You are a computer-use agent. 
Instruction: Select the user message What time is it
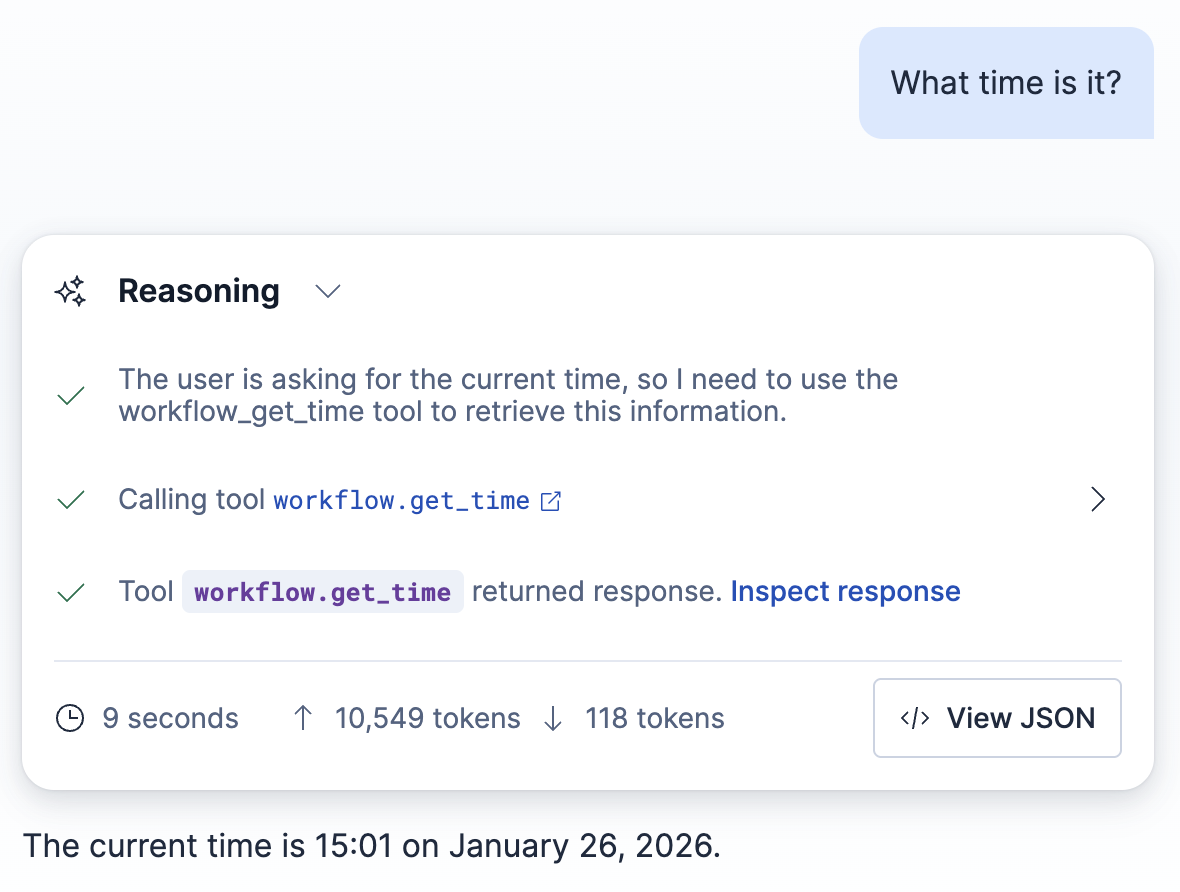(1005, 82)
